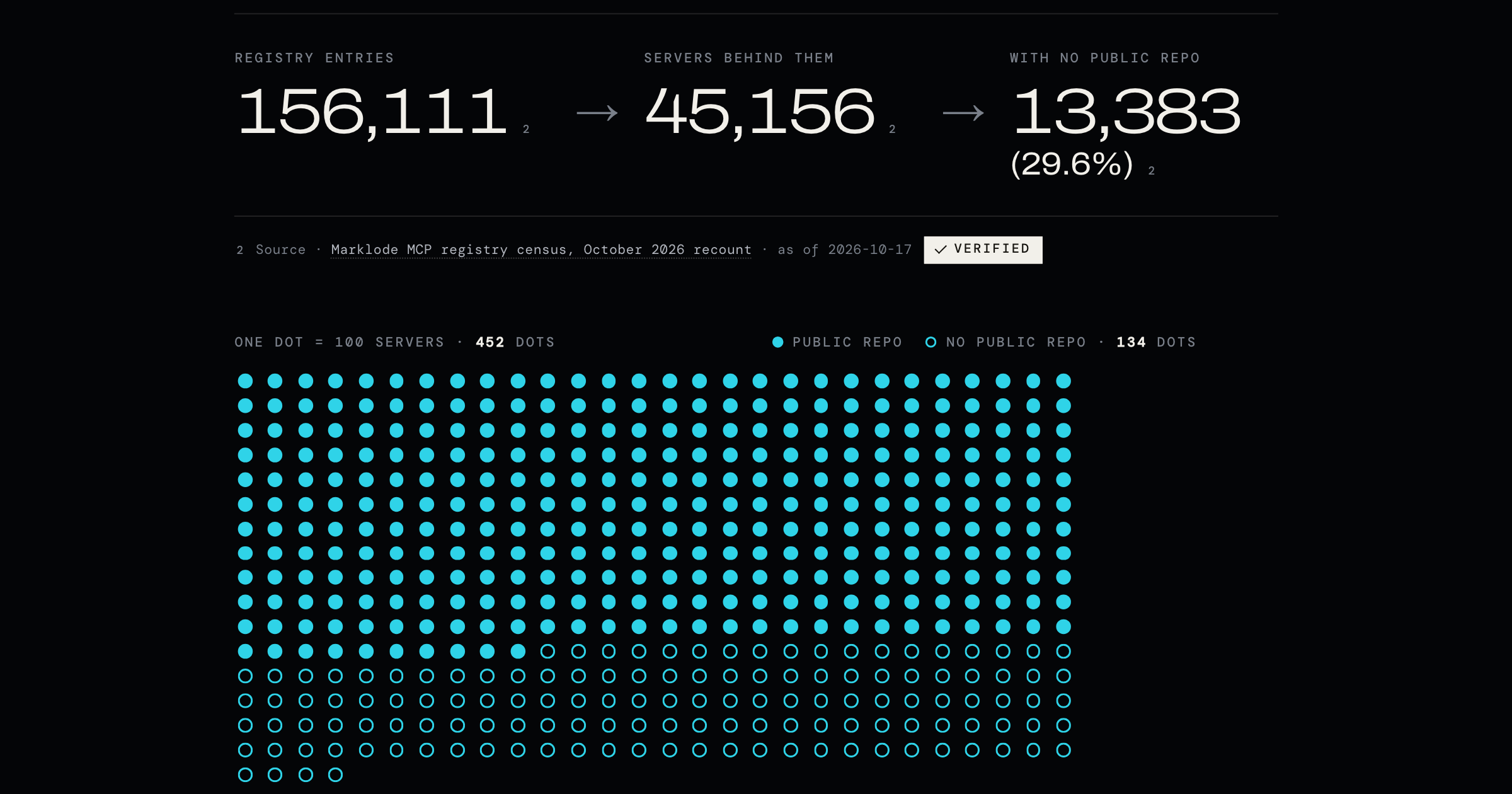Click the checkmark icon in the VERIFIED badge

point(941,250)
